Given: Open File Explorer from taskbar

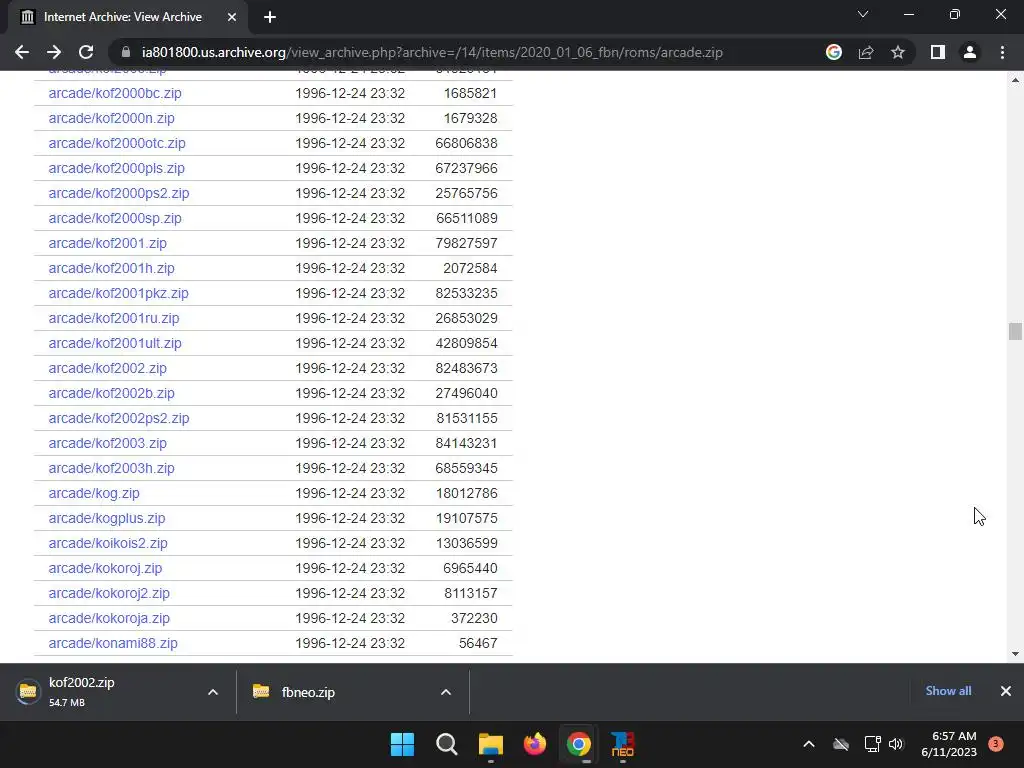Looking at the screenshot, I should pyautogui.click(x=490, y=744).
